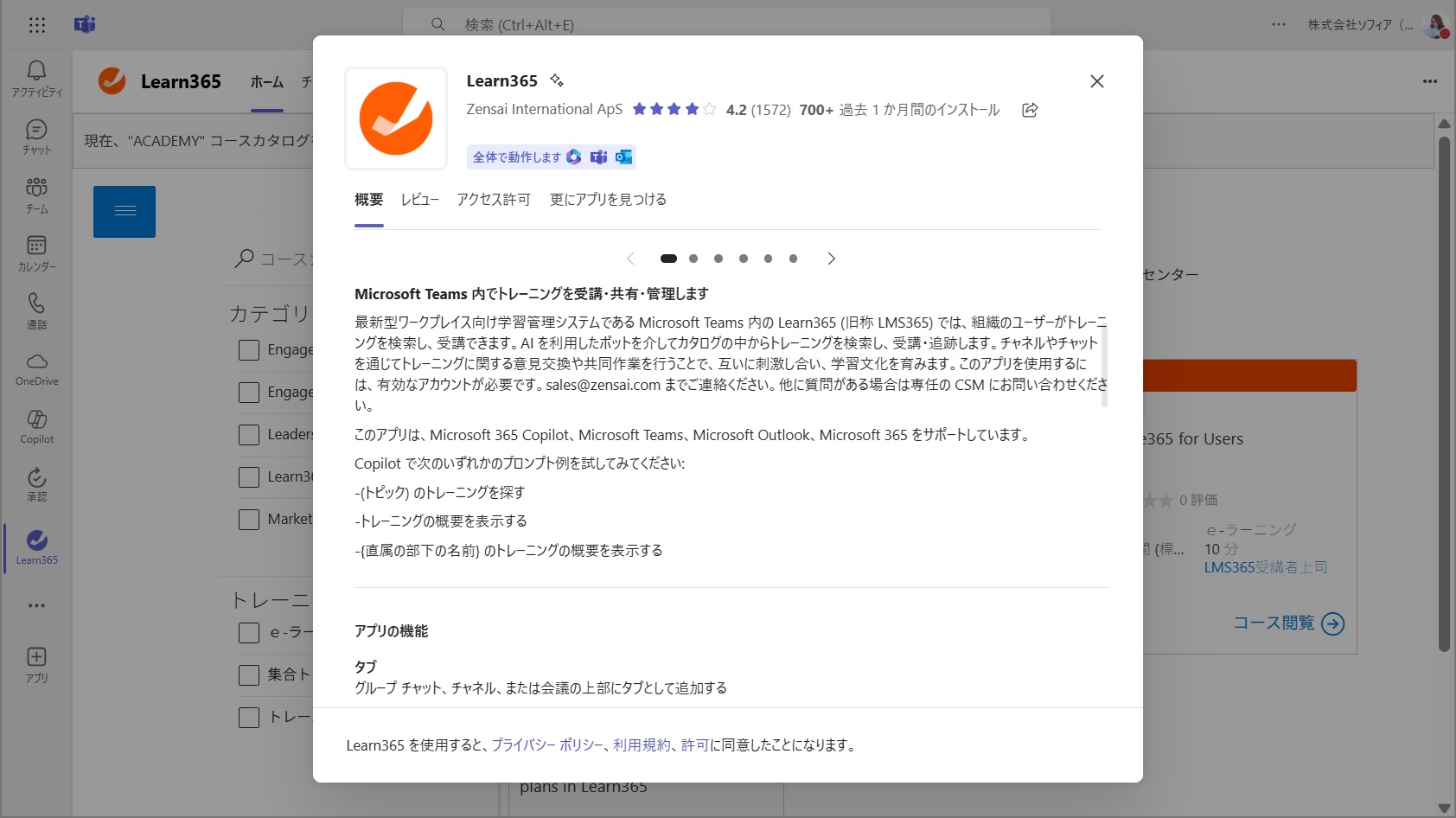Select the sixth carousel page dot
The width and height of the screenshot is (1456, 818).
coord(793,259)
